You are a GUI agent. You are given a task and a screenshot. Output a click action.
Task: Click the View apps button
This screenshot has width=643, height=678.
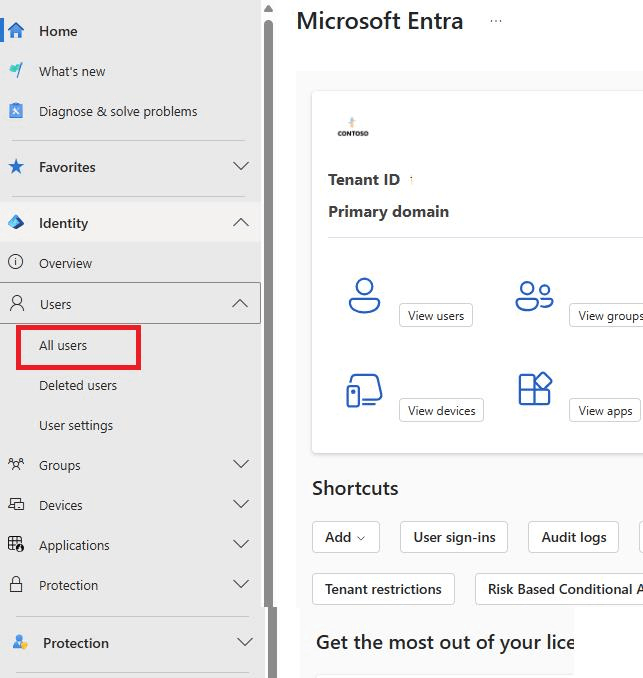[605, 410]
